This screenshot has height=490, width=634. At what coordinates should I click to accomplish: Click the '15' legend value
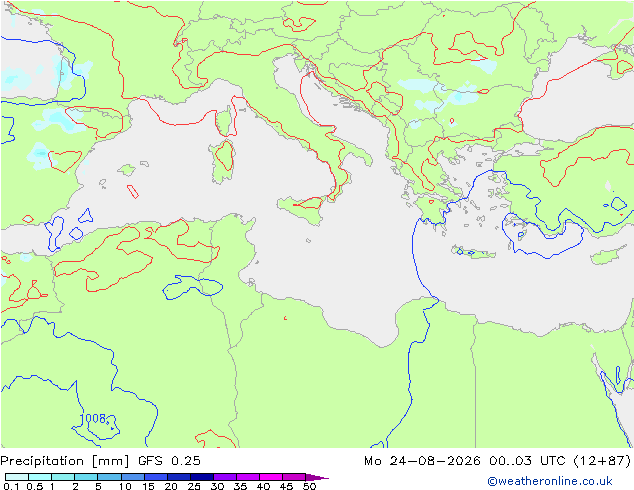148,486
